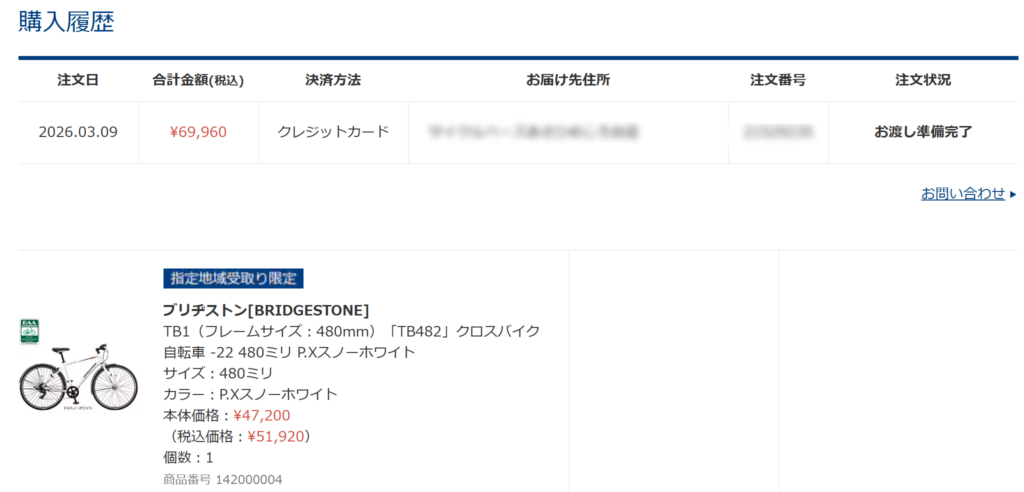Select the 注文状況 column header

coord(923,80)
